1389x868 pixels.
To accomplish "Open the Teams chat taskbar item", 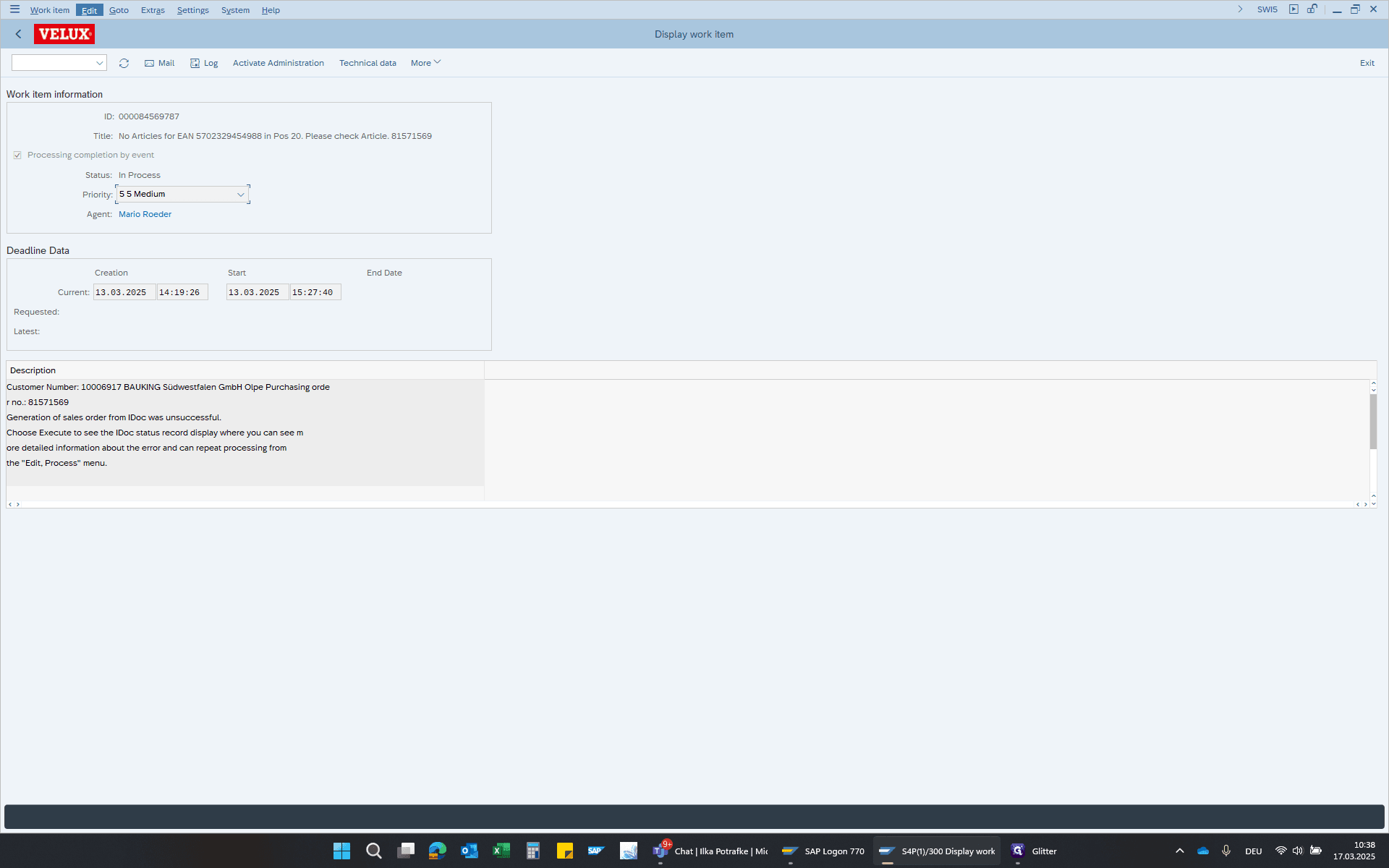I will [x=710, y=851].
